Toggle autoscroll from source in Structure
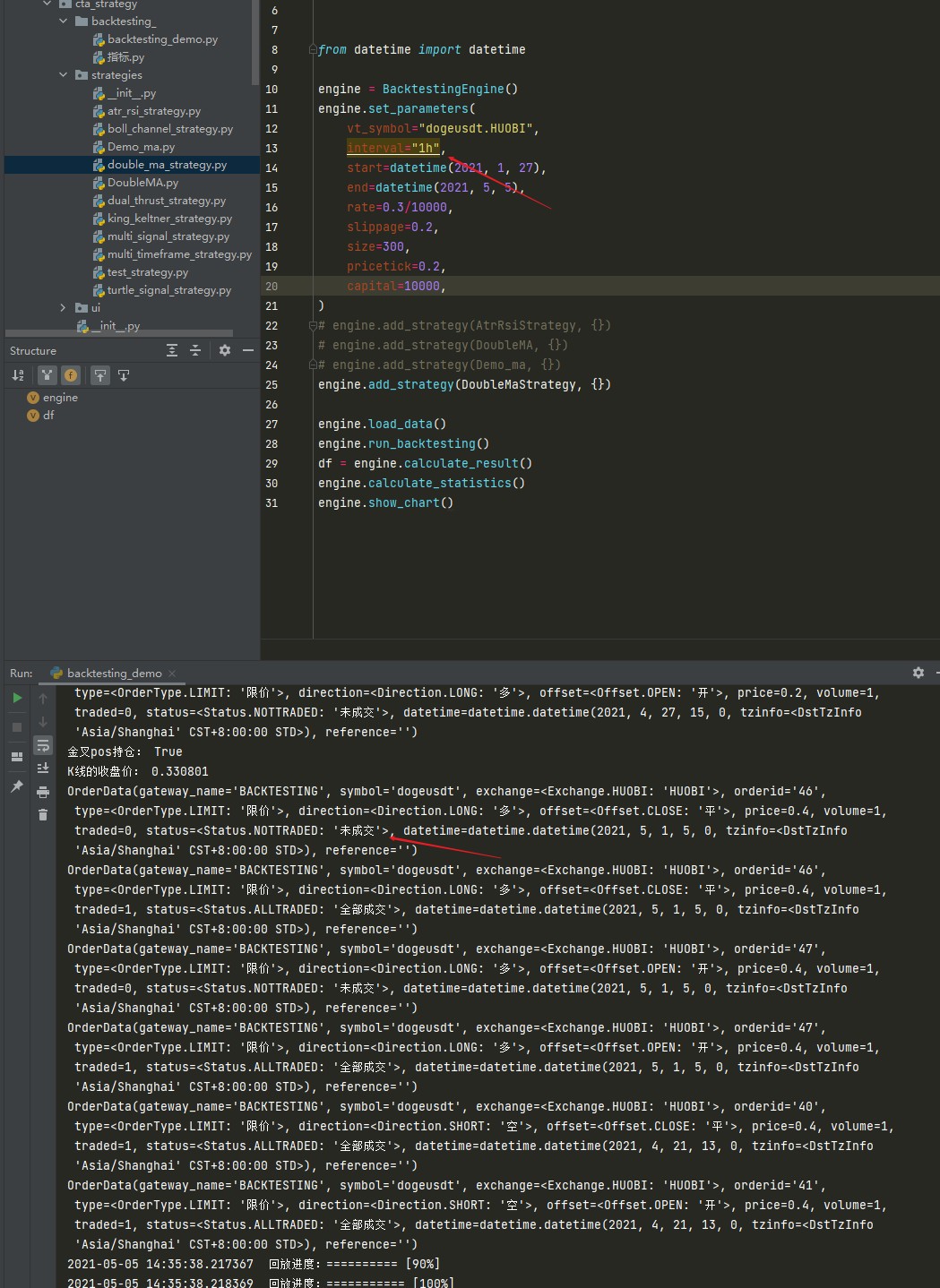The height and width of the screenshot is (1288, 940). 124,375
